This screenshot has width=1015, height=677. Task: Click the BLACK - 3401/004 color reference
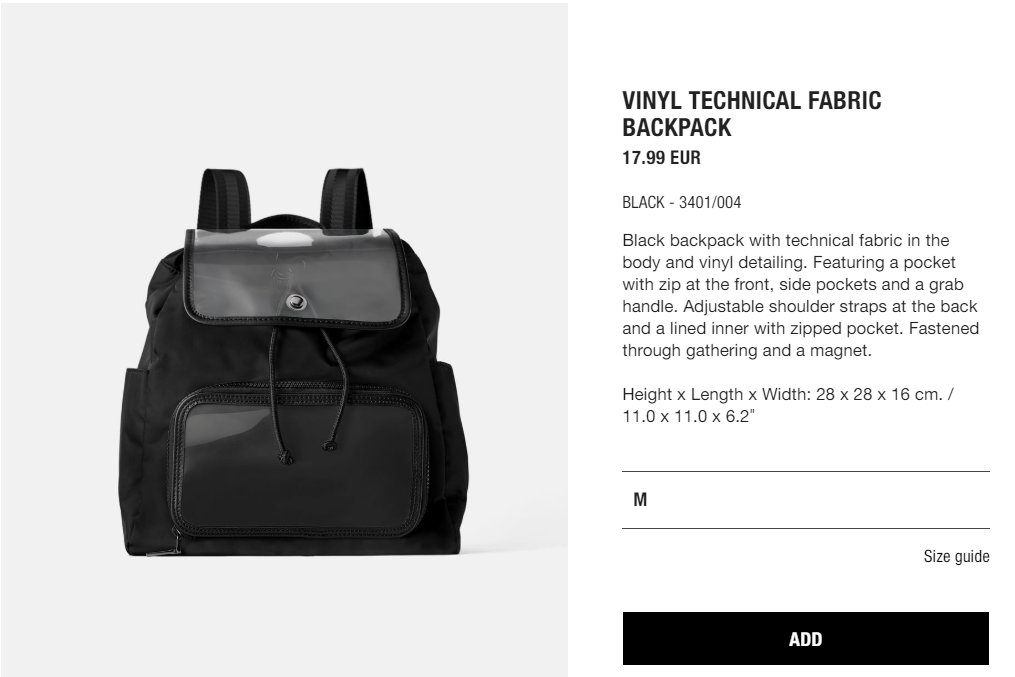pos(681,203)
